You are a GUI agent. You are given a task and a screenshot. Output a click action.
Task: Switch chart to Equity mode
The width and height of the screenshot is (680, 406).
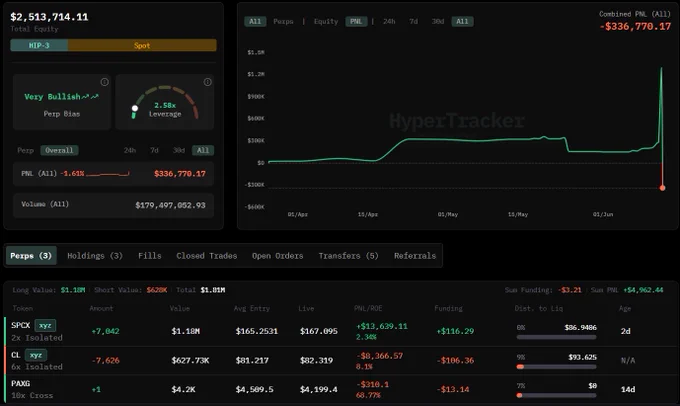pyautogui.click(x=326, y=21)
